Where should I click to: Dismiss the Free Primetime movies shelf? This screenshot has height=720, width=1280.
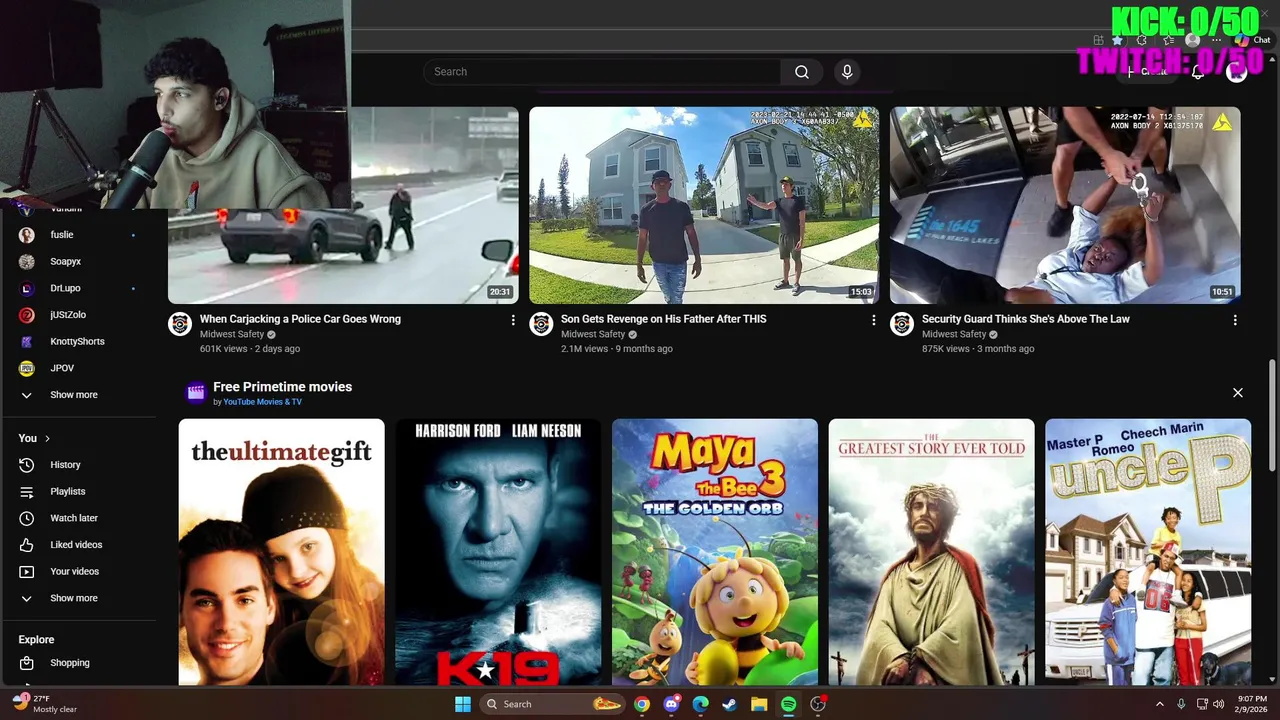click(1238, 393)
